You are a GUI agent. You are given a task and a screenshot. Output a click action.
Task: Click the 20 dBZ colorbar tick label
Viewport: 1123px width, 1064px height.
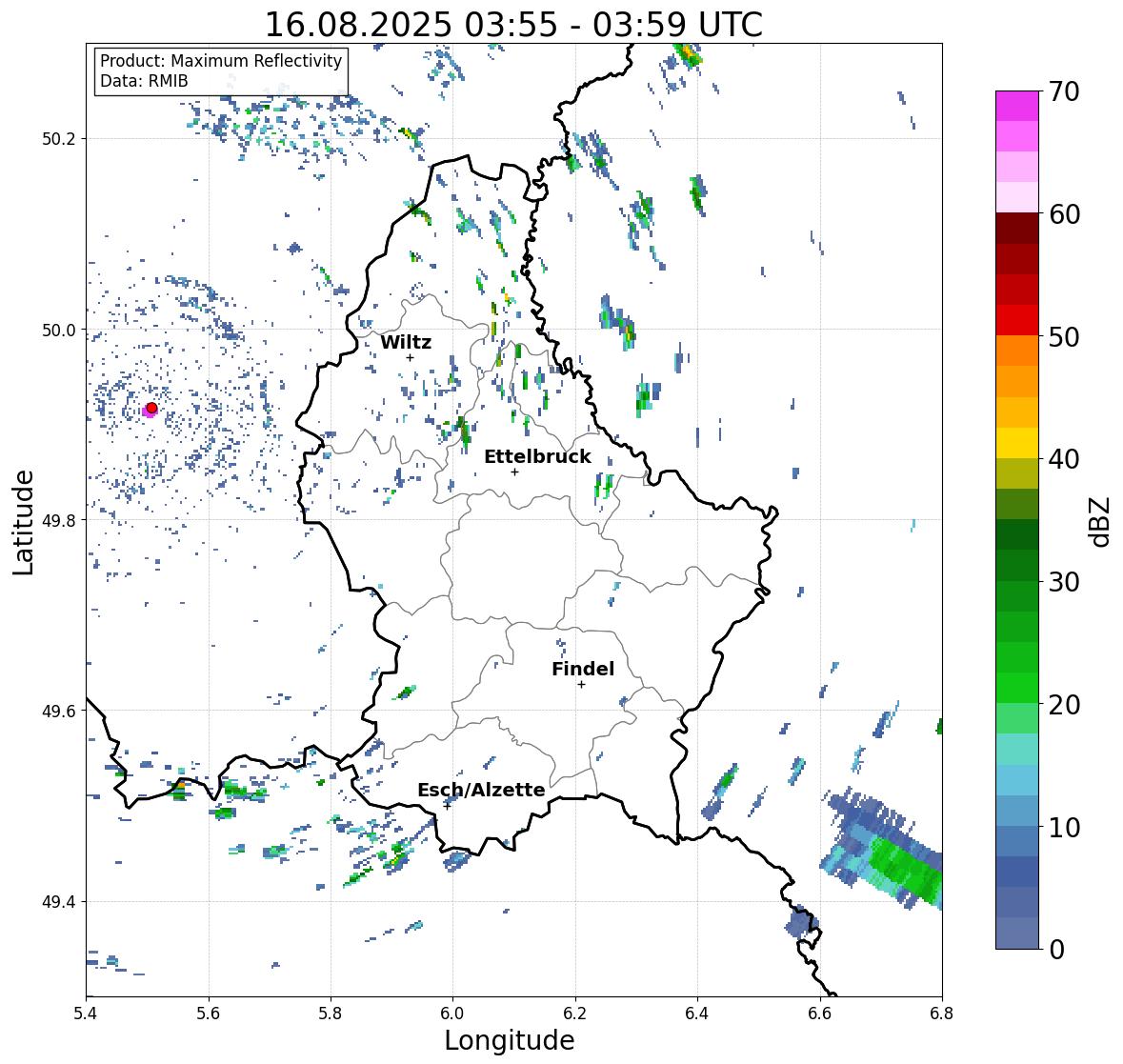pos(1064,704)
